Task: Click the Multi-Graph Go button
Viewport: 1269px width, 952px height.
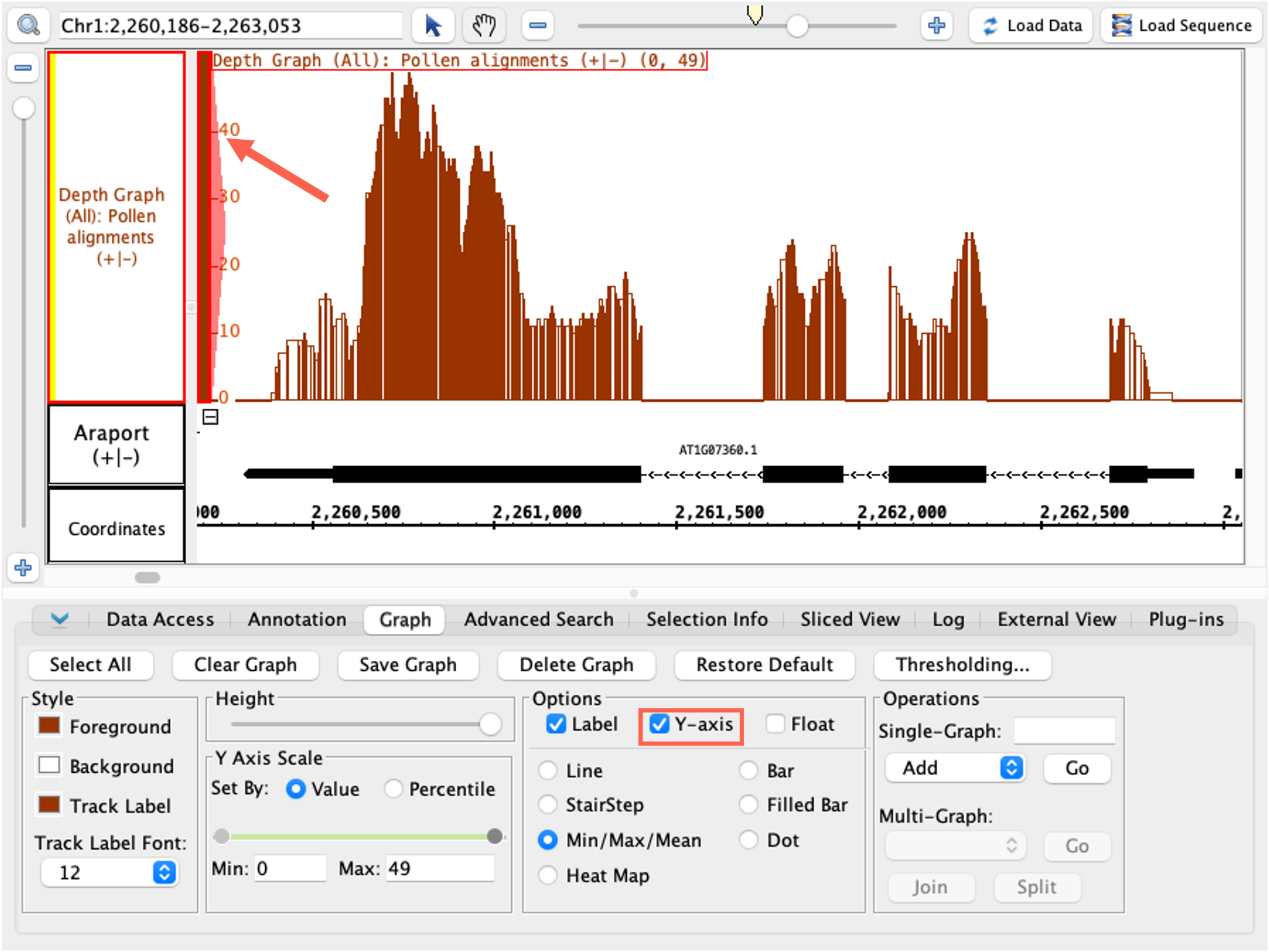Action: coord(1077,846)
